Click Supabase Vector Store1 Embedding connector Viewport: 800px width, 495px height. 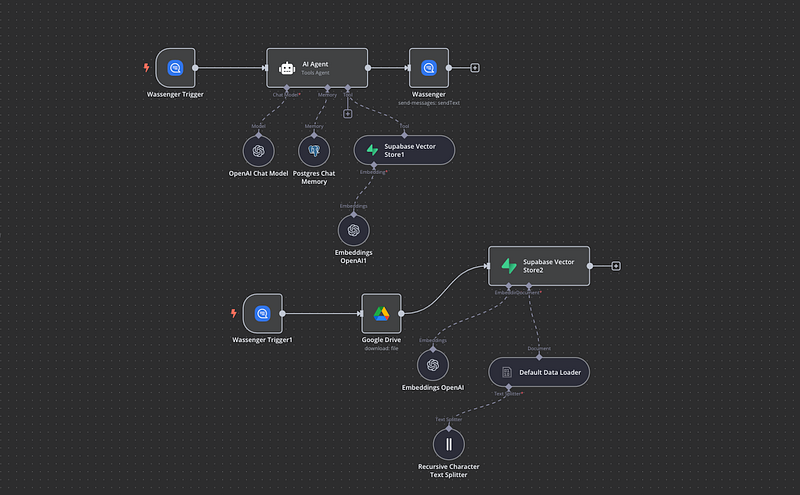[375, 167]
